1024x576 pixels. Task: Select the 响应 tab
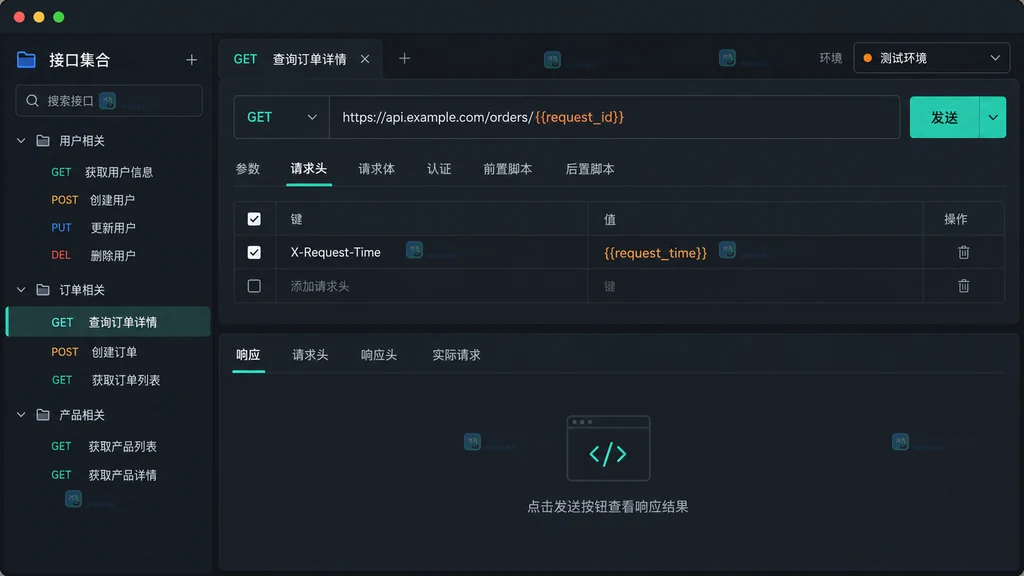point(248,355)
